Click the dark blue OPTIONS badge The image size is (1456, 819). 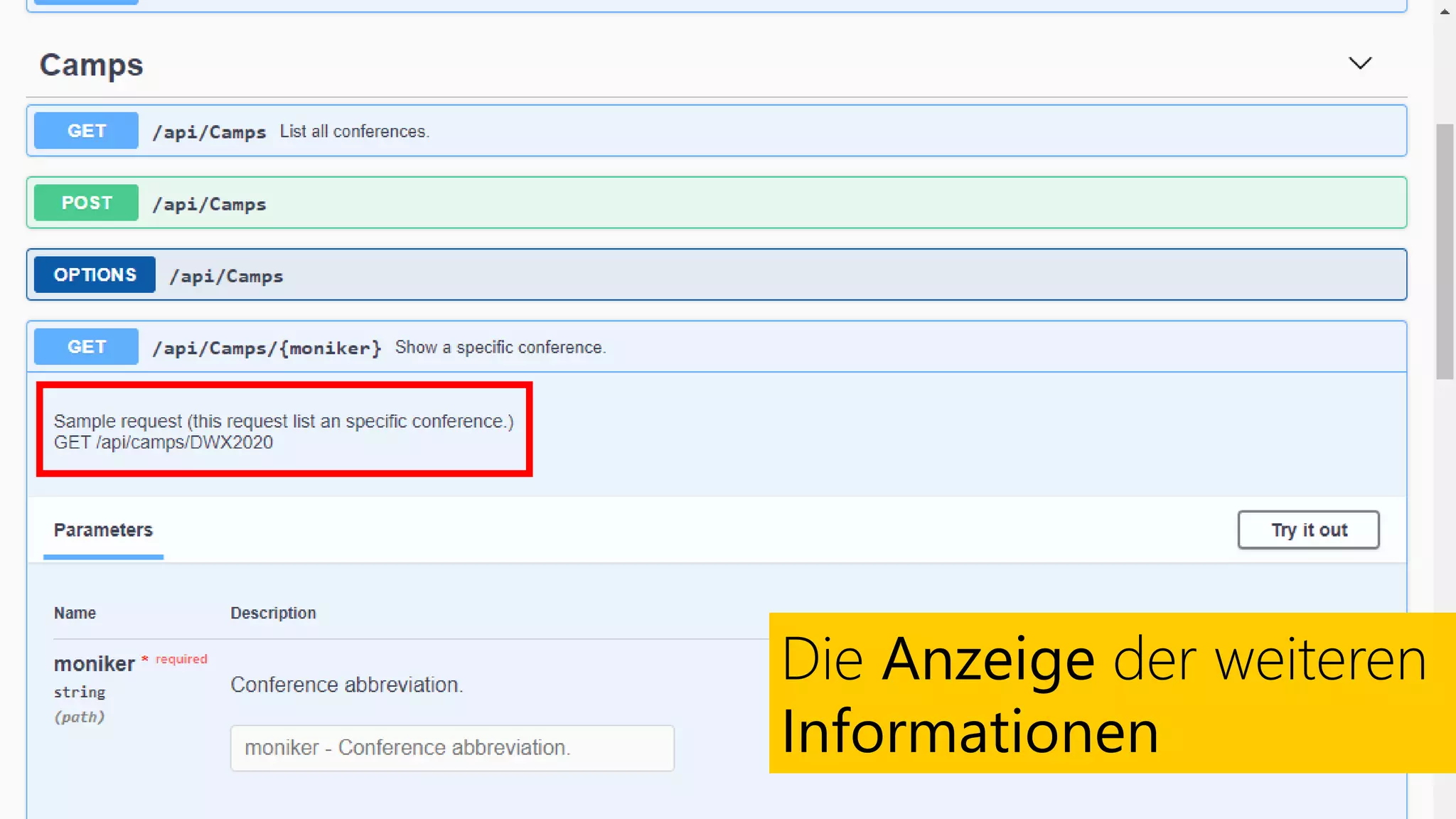tap(95, 274)
